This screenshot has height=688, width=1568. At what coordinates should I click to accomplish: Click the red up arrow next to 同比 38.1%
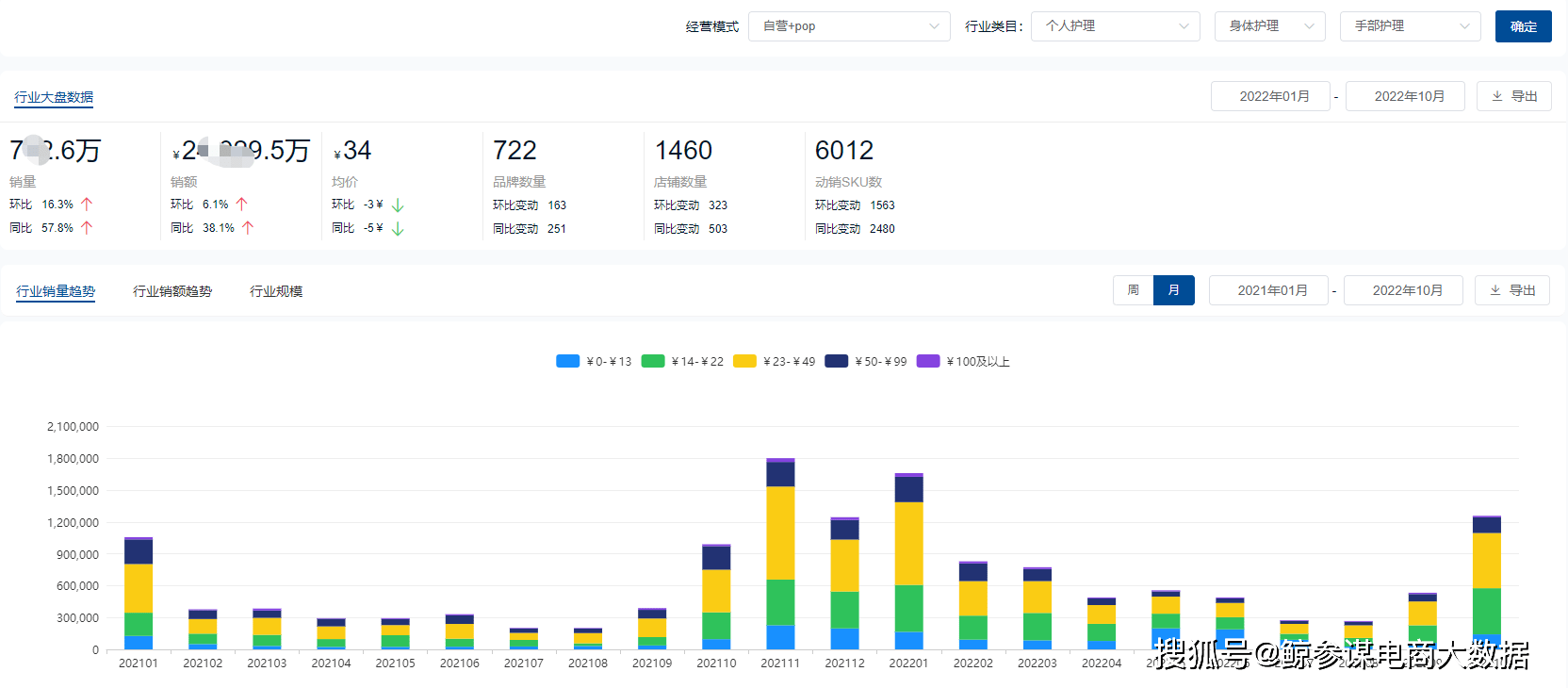248,227
